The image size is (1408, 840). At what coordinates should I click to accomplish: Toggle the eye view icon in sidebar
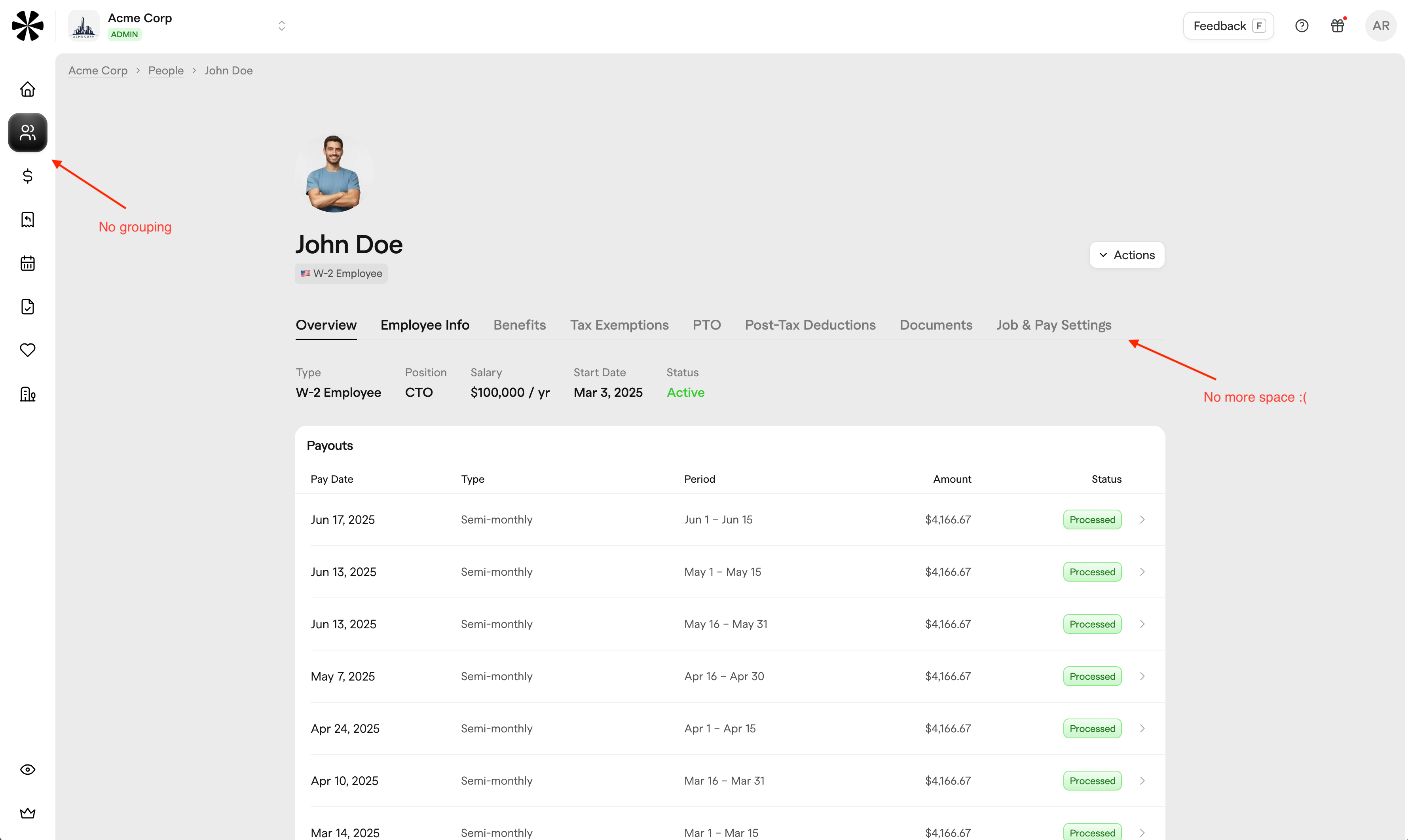(27, 770)
